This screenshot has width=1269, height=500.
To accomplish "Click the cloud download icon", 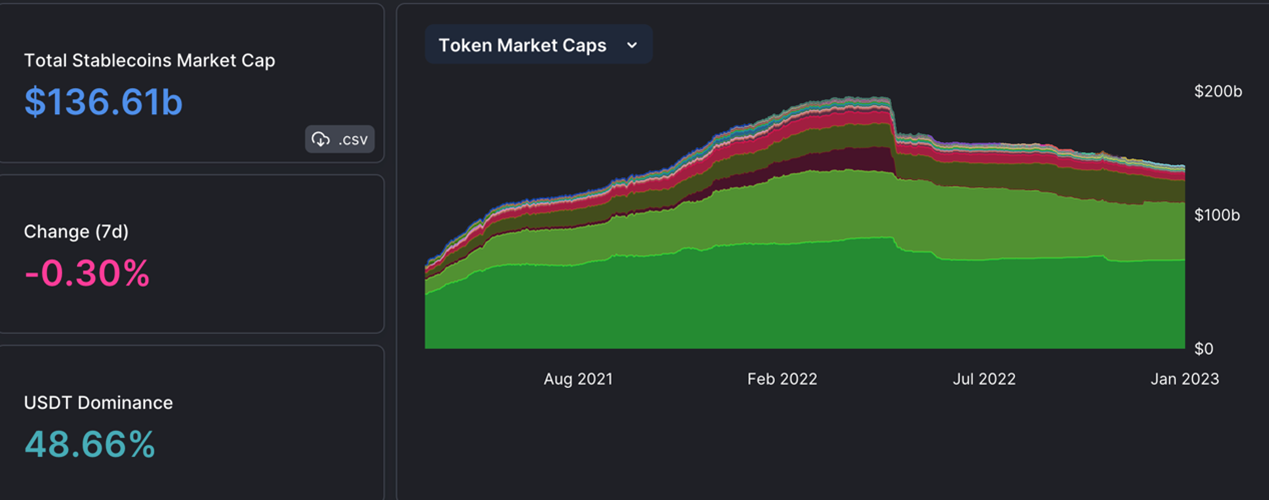I will (x=321, y=139).
